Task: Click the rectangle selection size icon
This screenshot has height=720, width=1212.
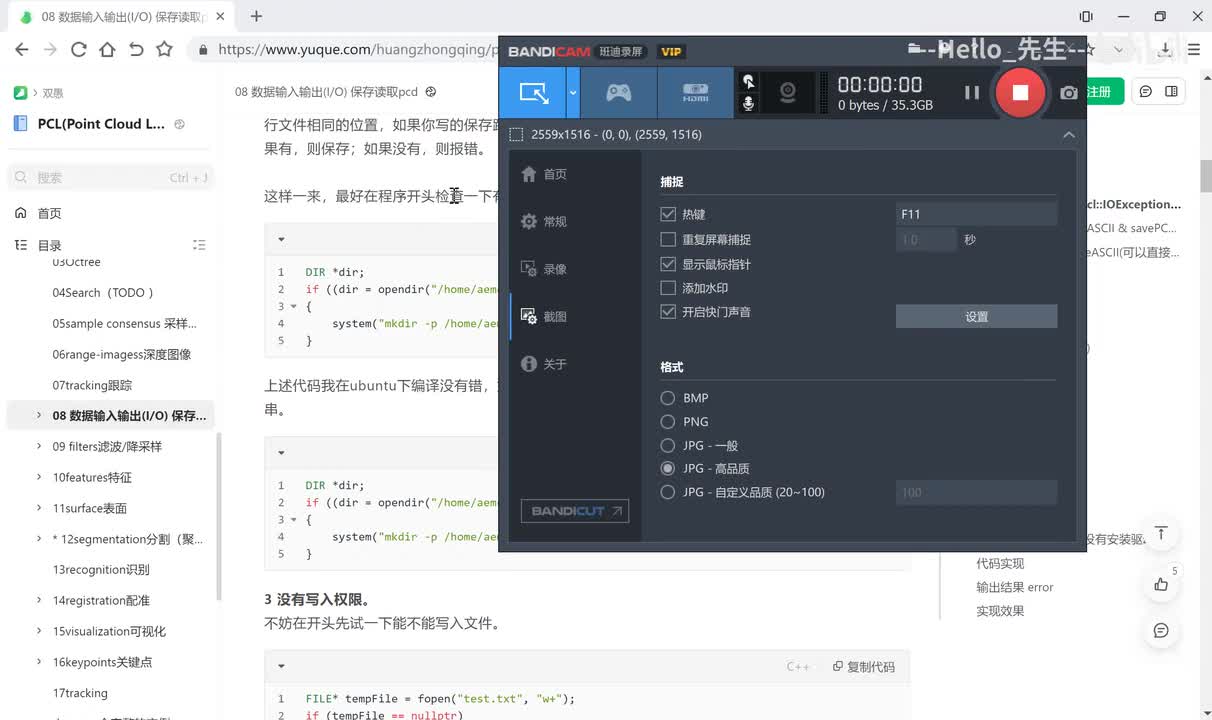Action: click(x=516, y=134)
